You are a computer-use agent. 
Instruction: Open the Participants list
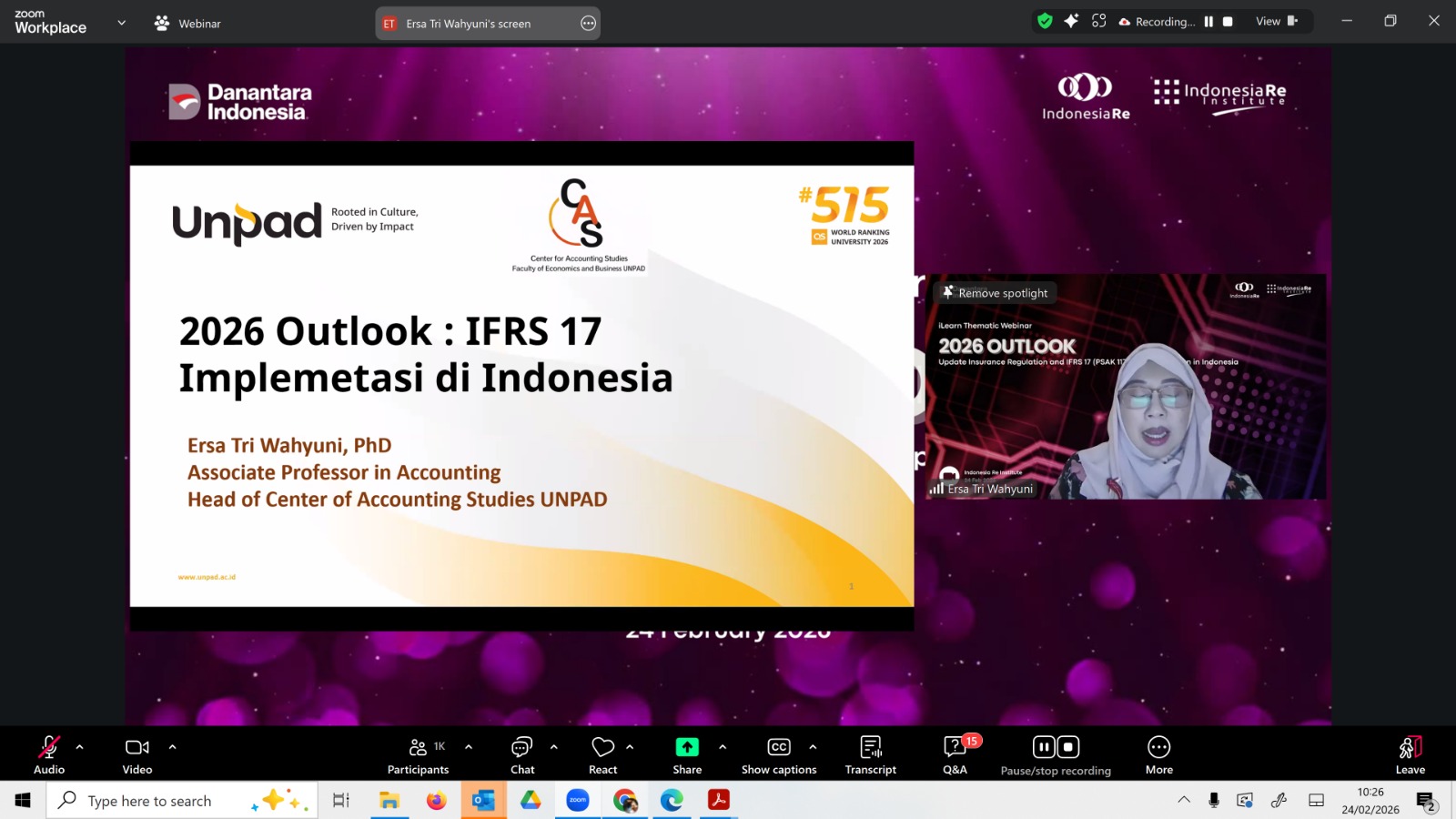pos(418,754)
